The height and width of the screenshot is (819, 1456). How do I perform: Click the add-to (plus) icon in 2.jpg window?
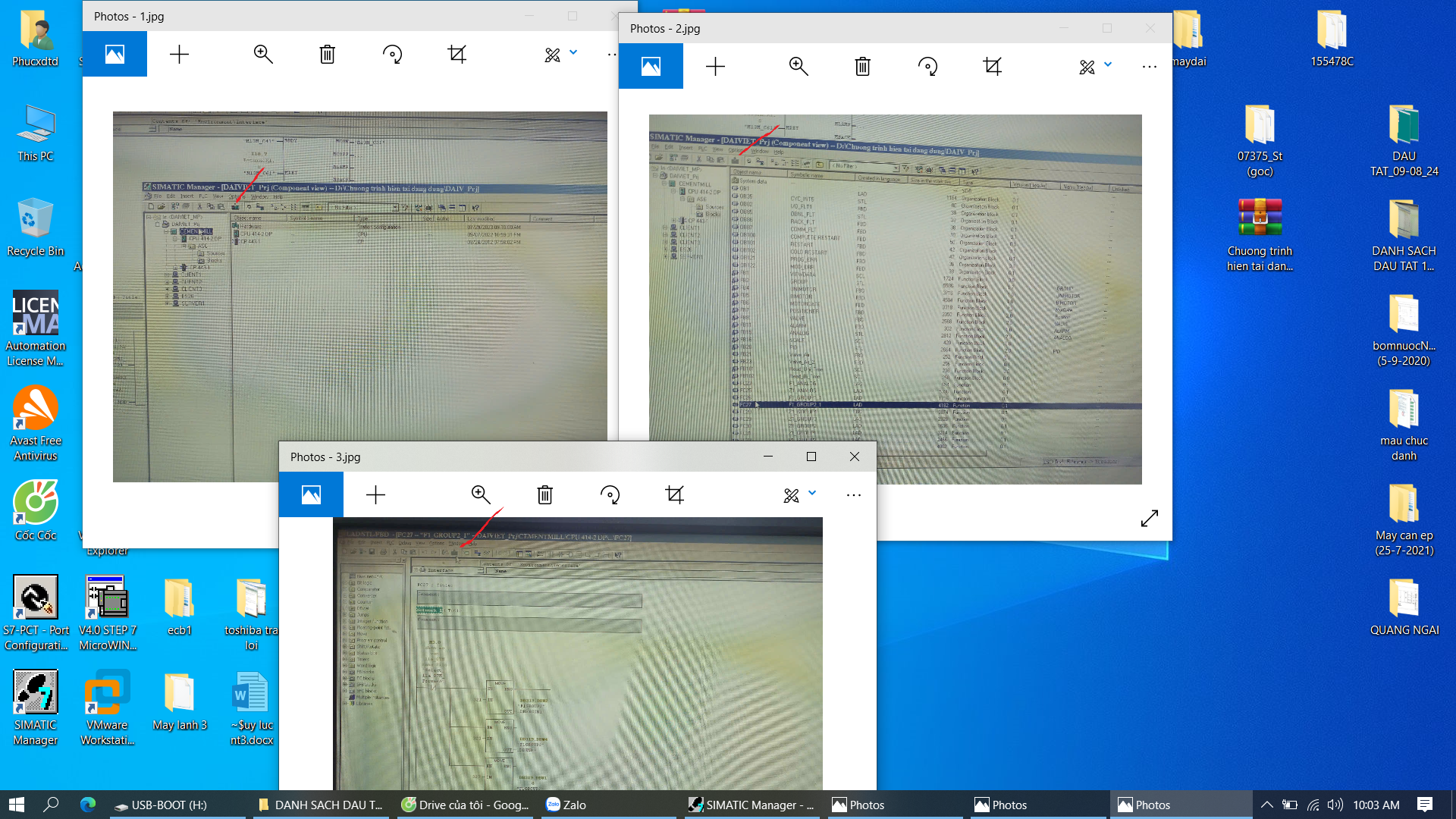[715, 67]
